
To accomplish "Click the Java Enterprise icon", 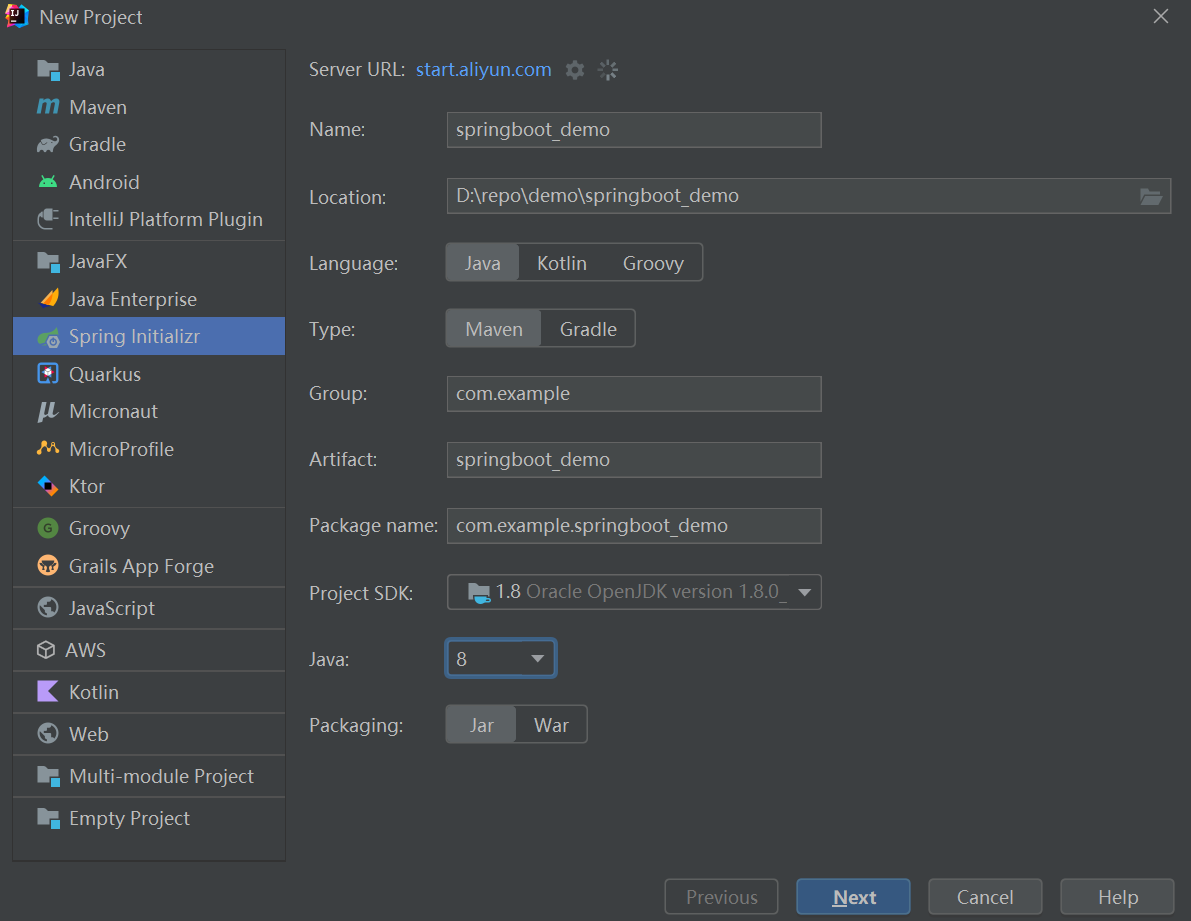I will (49, 298).
